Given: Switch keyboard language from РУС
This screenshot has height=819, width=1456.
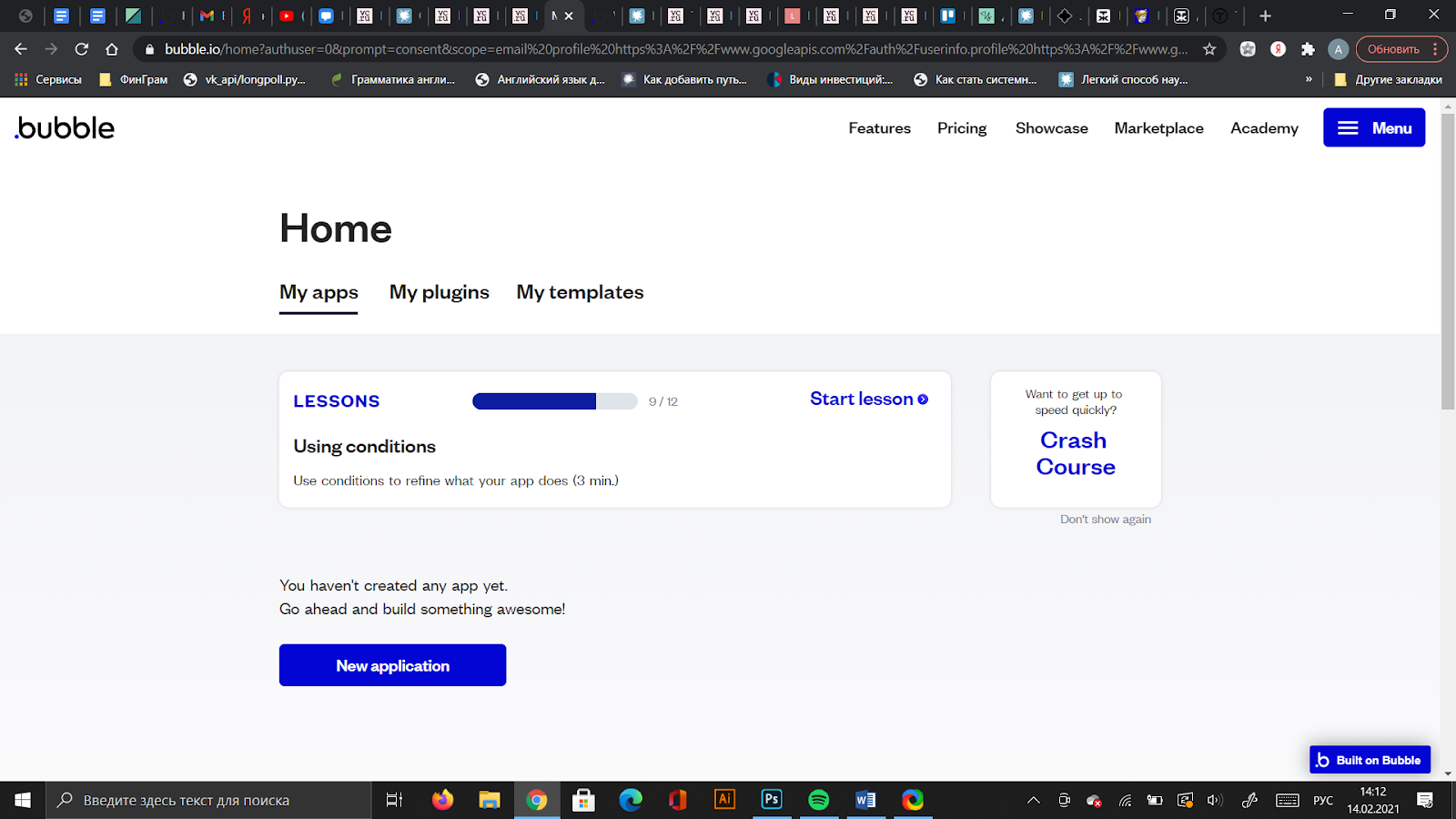Looking at the screenshot, I should (x=1323, y=801).
